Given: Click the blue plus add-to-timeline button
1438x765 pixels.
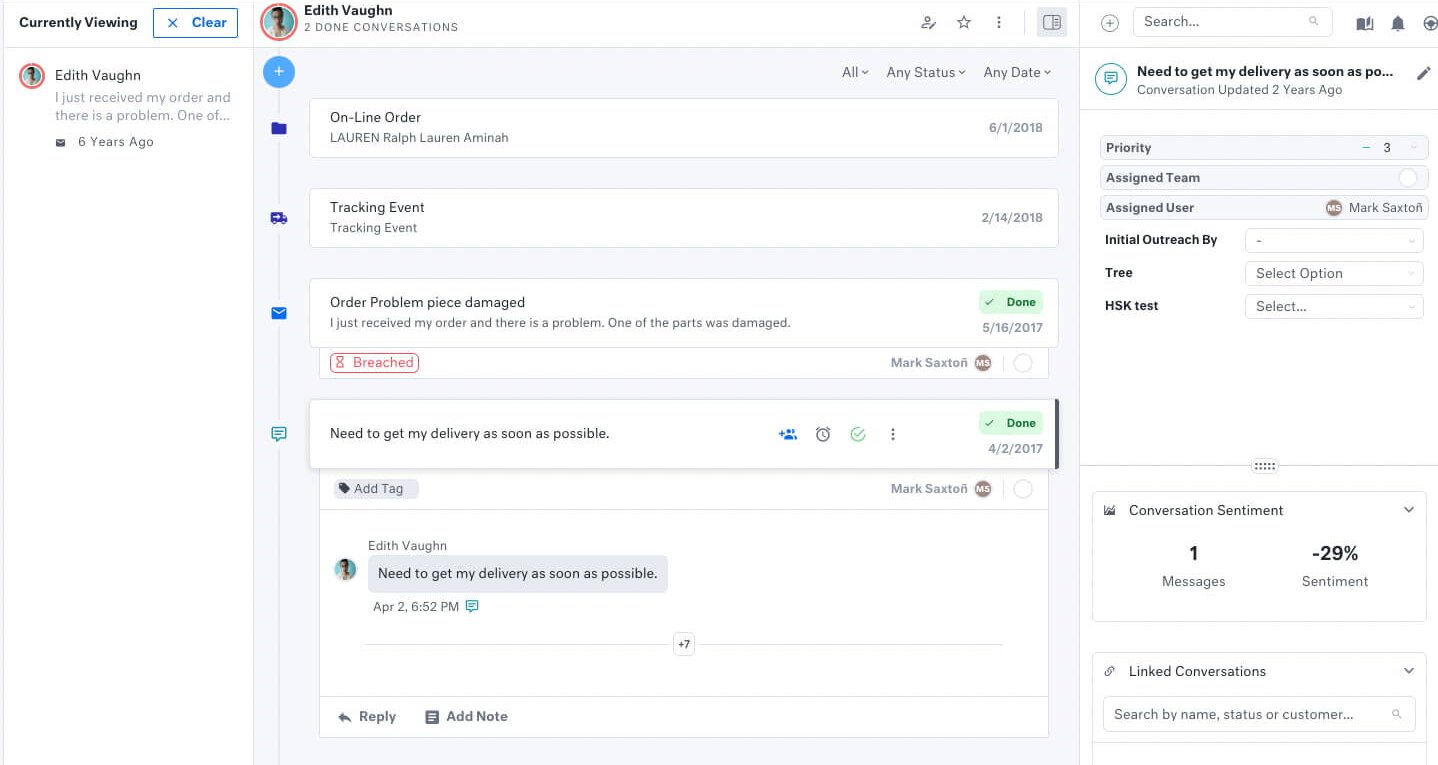Looking at the screenshot, I should point(279,71).
